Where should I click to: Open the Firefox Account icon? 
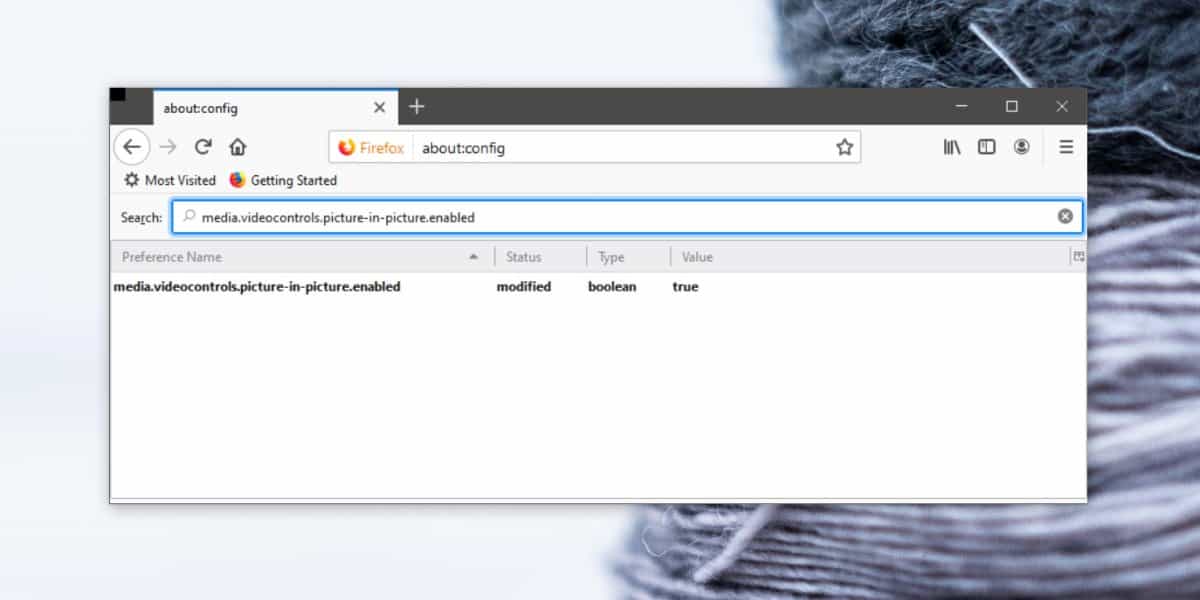pos(1021,147)
